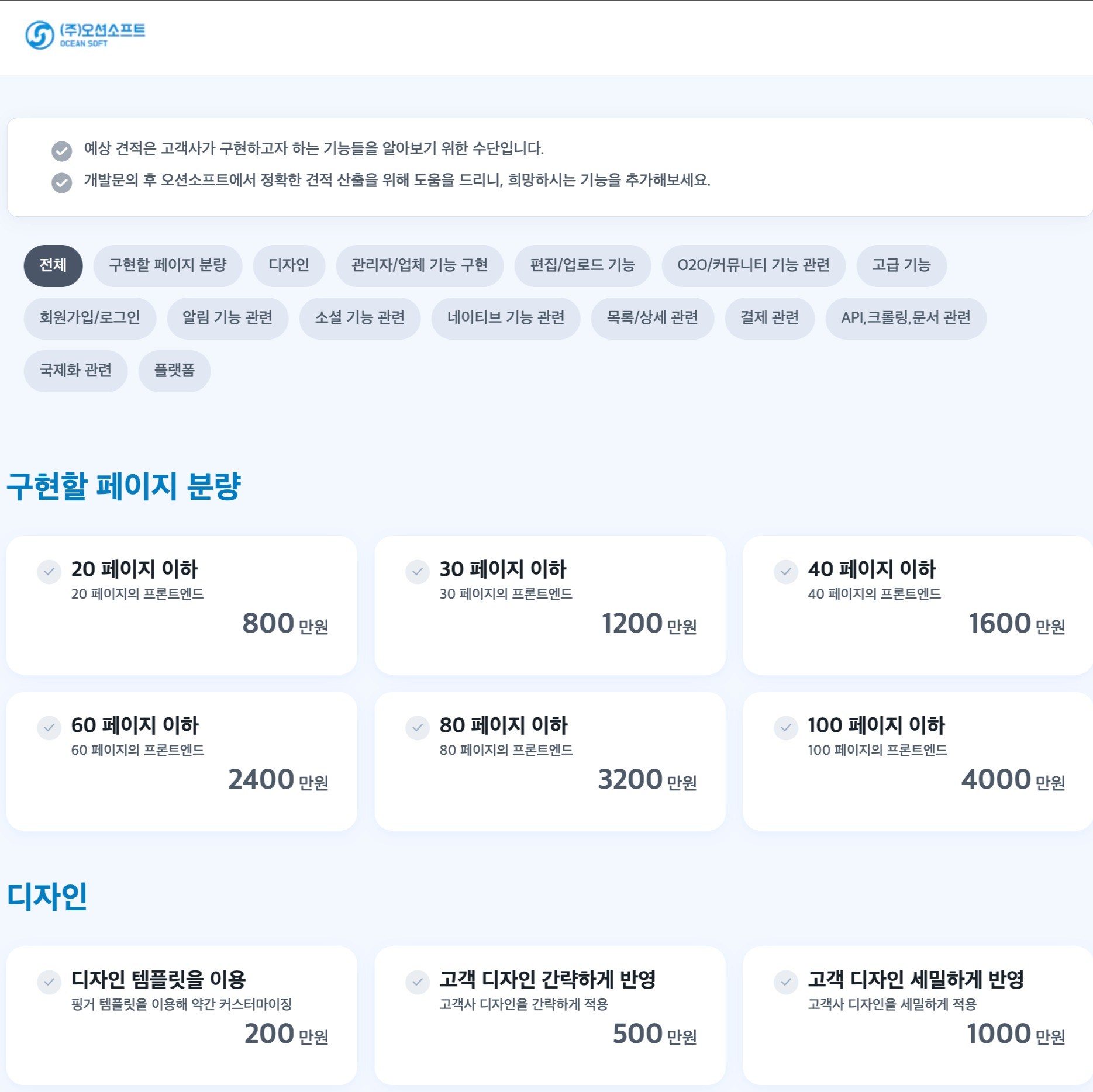Click the 결제 관련 filter chip
This screenshot has height=1092, width=1093.
tap(769, 318)
